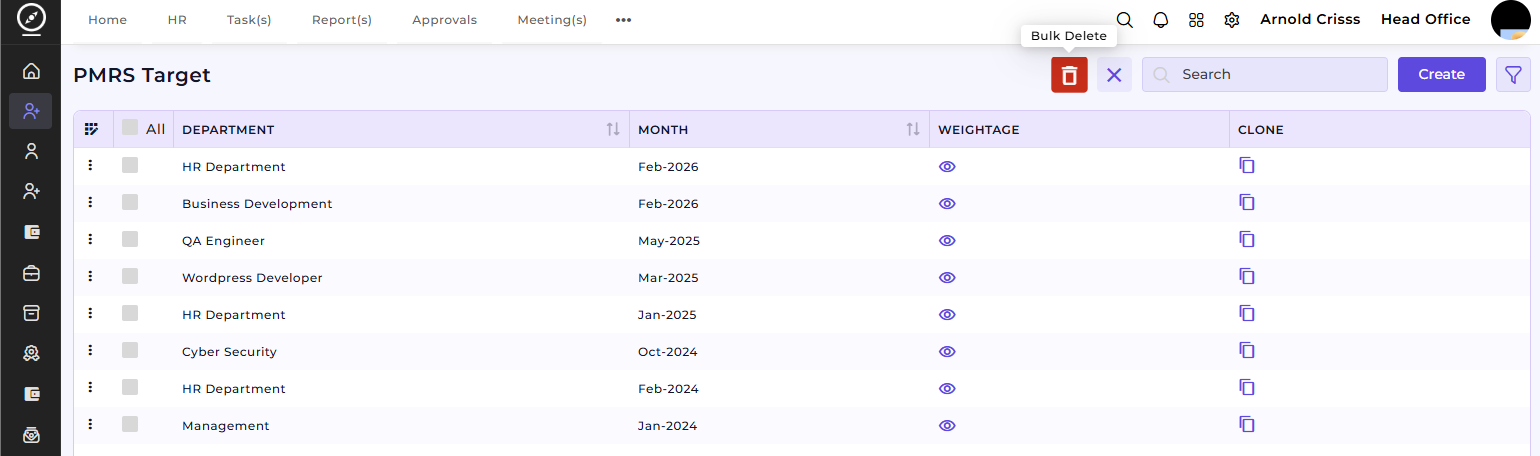Open the Approvals nav tab

pos(444,20)
